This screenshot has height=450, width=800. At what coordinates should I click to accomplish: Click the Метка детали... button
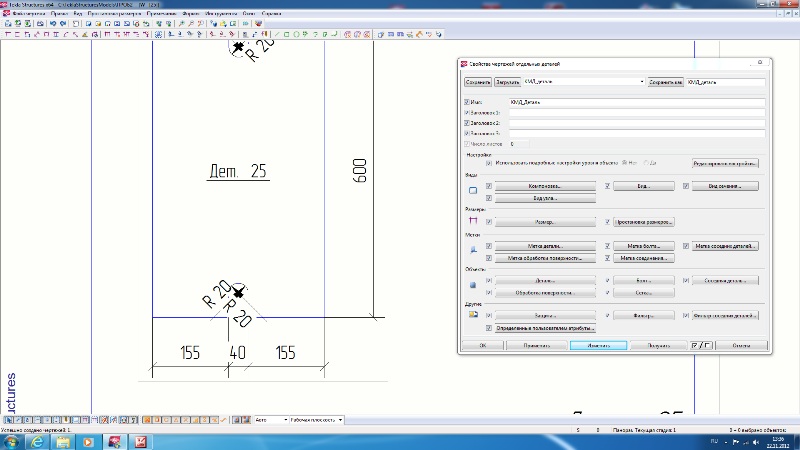[546, 245]
